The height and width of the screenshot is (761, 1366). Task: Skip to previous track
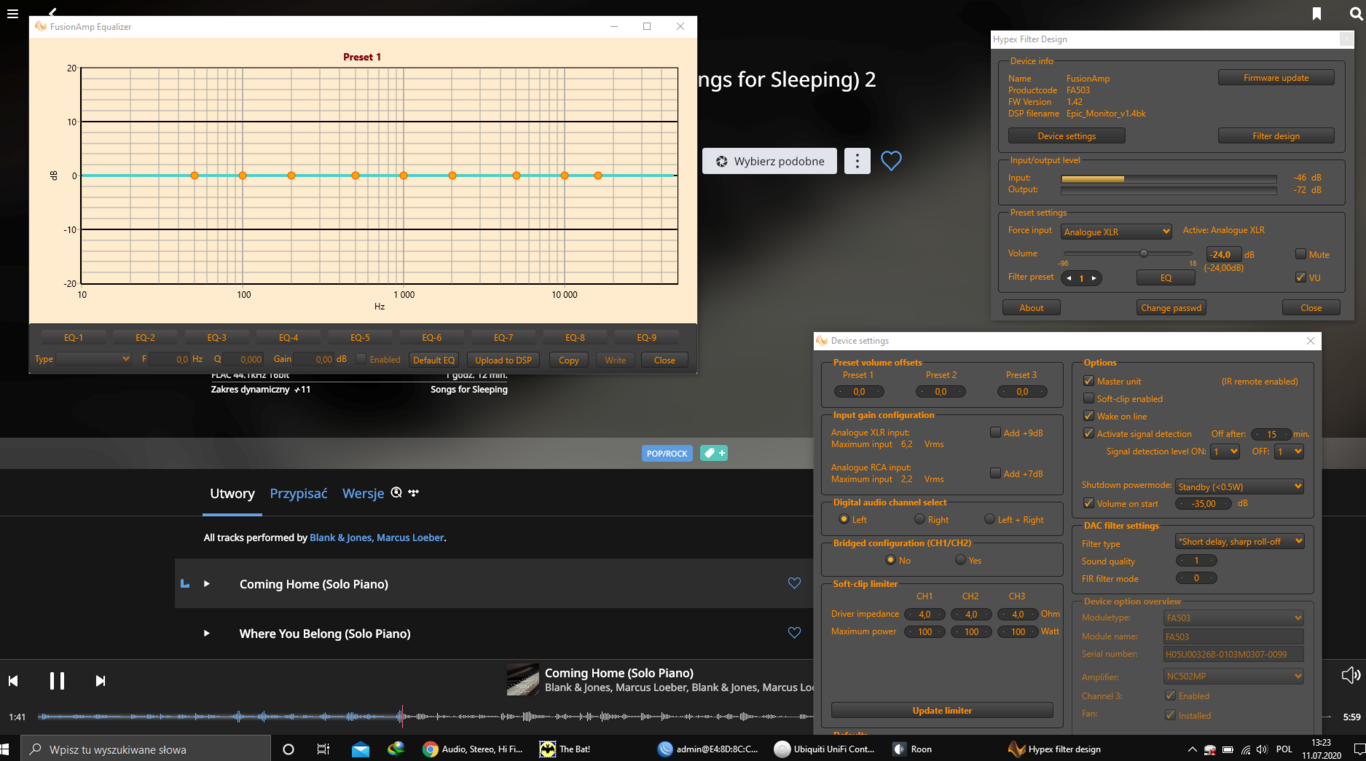(x=13, y=681)
